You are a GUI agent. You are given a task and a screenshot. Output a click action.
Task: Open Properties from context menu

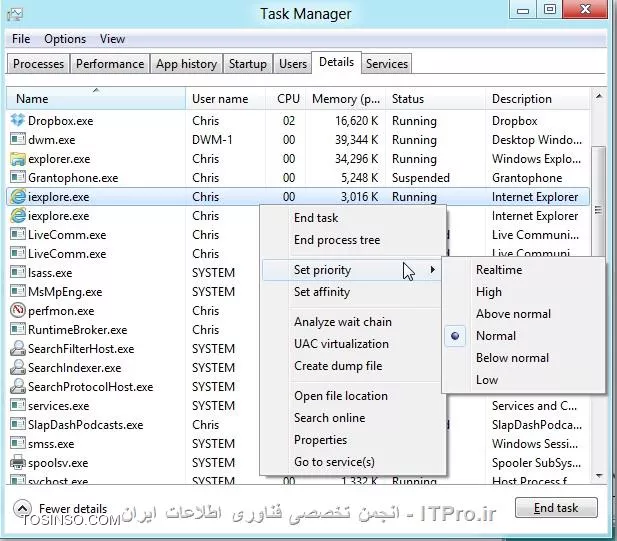[x=320, y=439]
